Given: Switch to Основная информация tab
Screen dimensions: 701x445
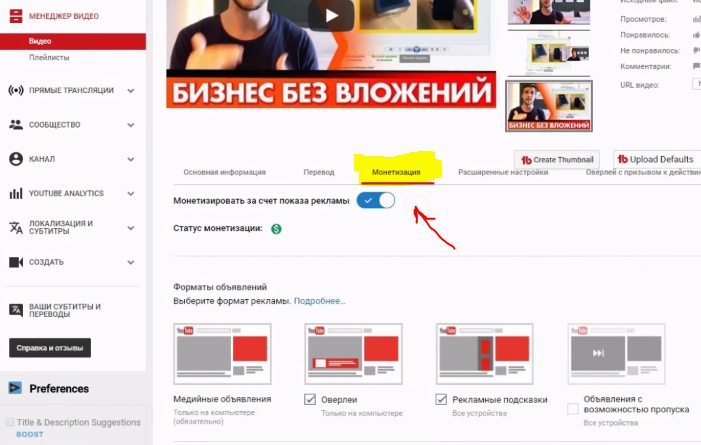Looking at the screenshot, I should coord(224,172).
